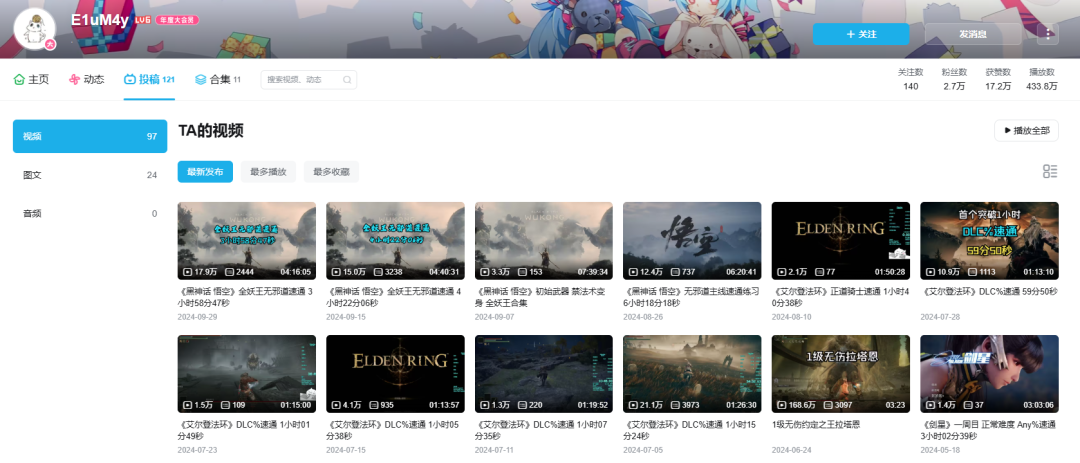The height and width of the screenshot is (463, 1080).
Task: Click the 17.9万 play count icon
Action: point(189,271)
